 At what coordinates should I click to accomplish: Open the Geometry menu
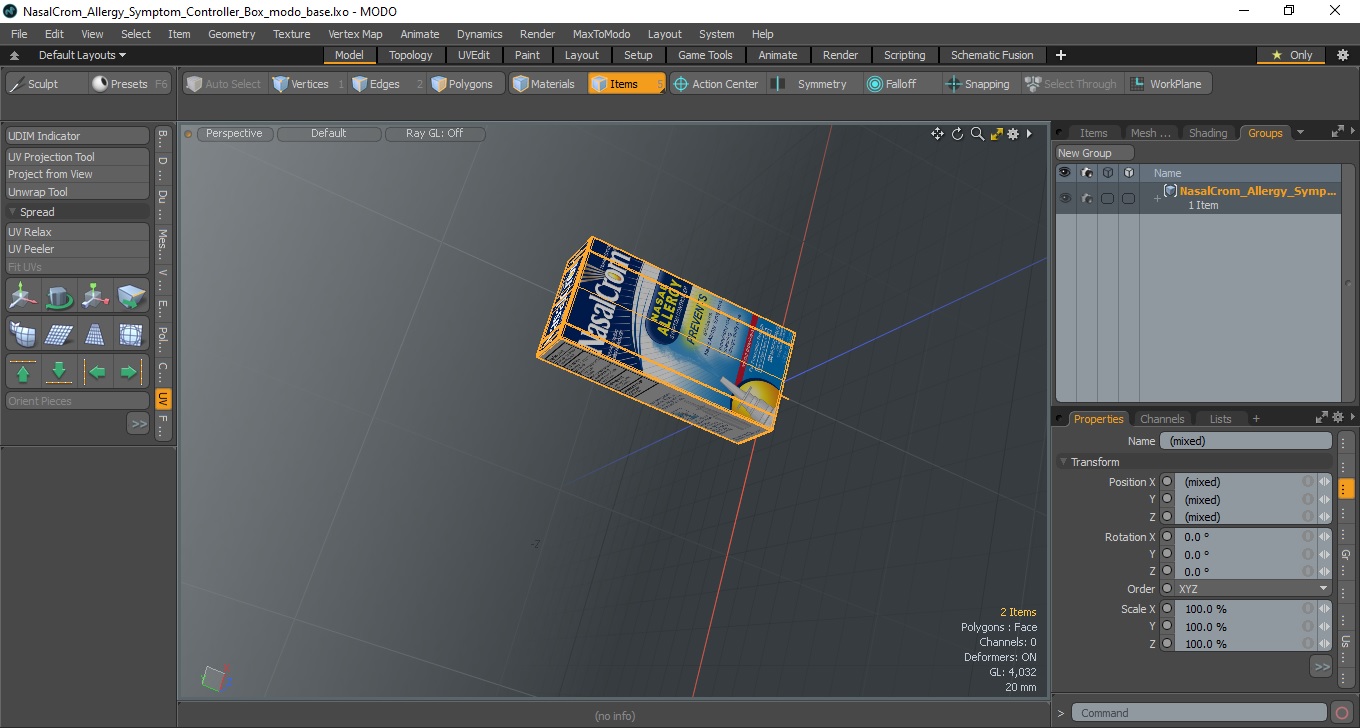(x=231, y=34)
